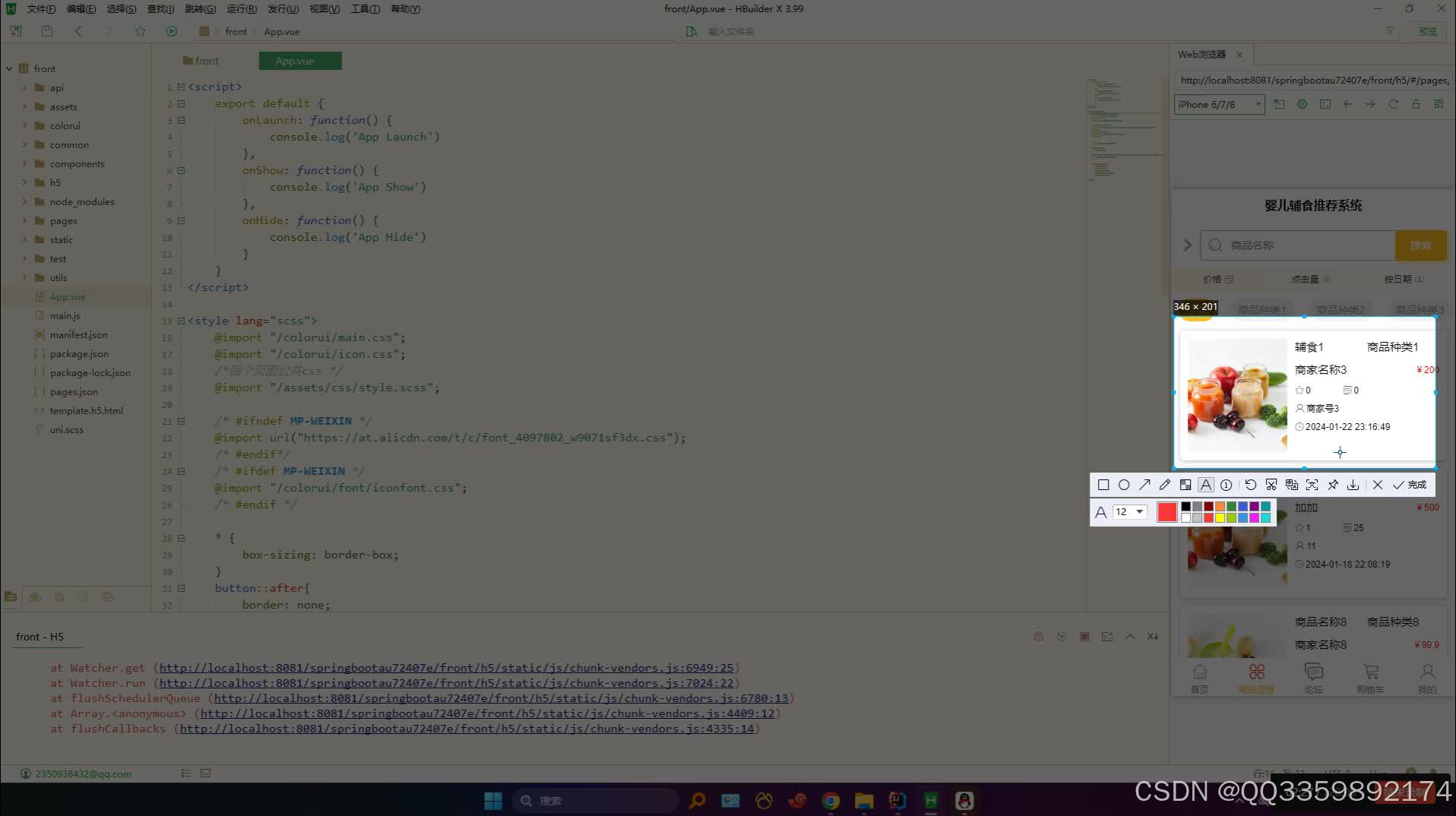Close the Web浏览器 tab

(x=1239, y=55)
